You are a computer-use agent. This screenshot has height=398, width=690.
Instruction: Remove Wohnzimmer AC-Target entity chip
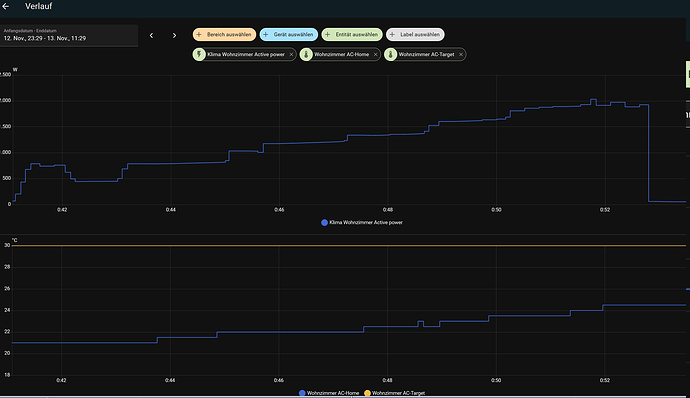(x=461, y=55)
